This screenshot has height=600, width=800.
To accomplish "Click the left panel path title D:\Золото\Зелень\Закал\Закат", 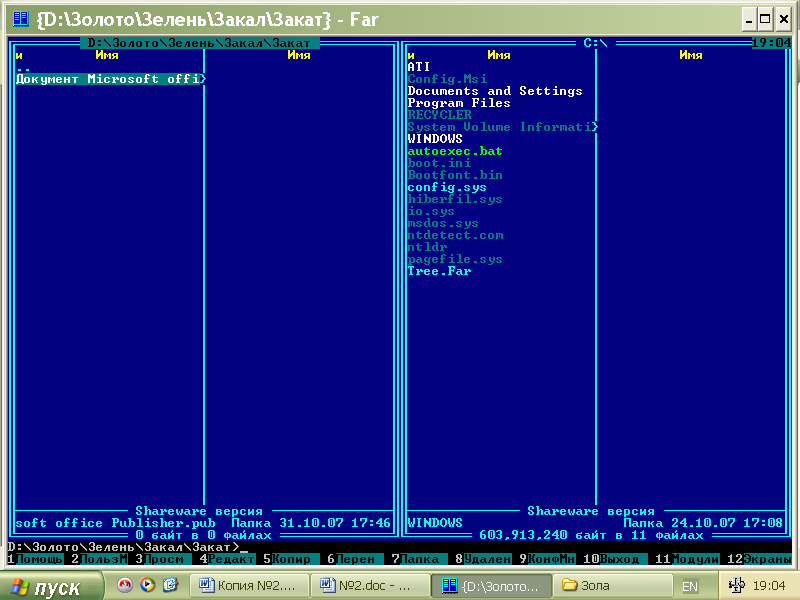I will 199,43.
